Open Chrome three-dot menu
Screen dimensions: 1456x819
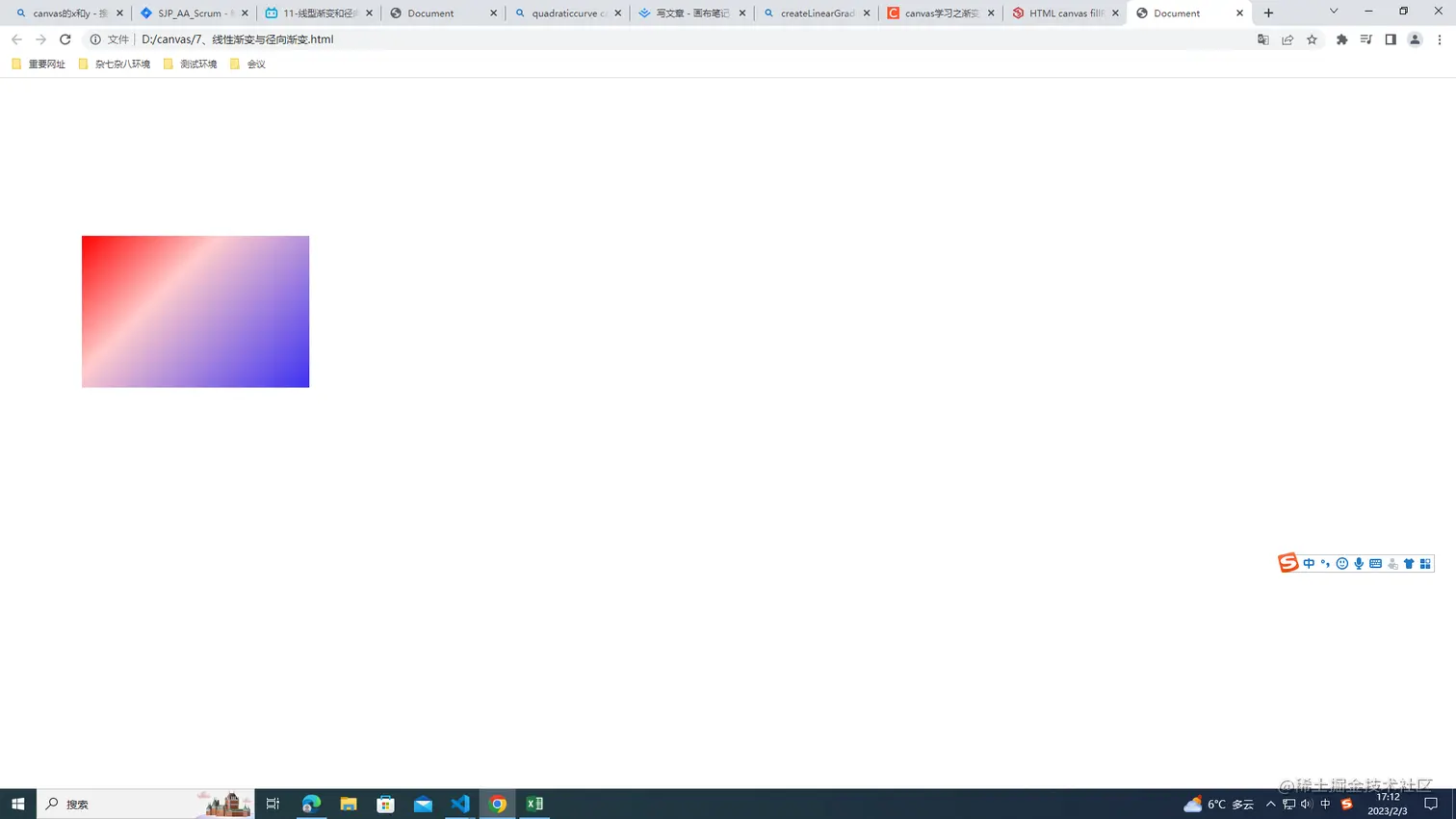click(x=1440, y=39)
